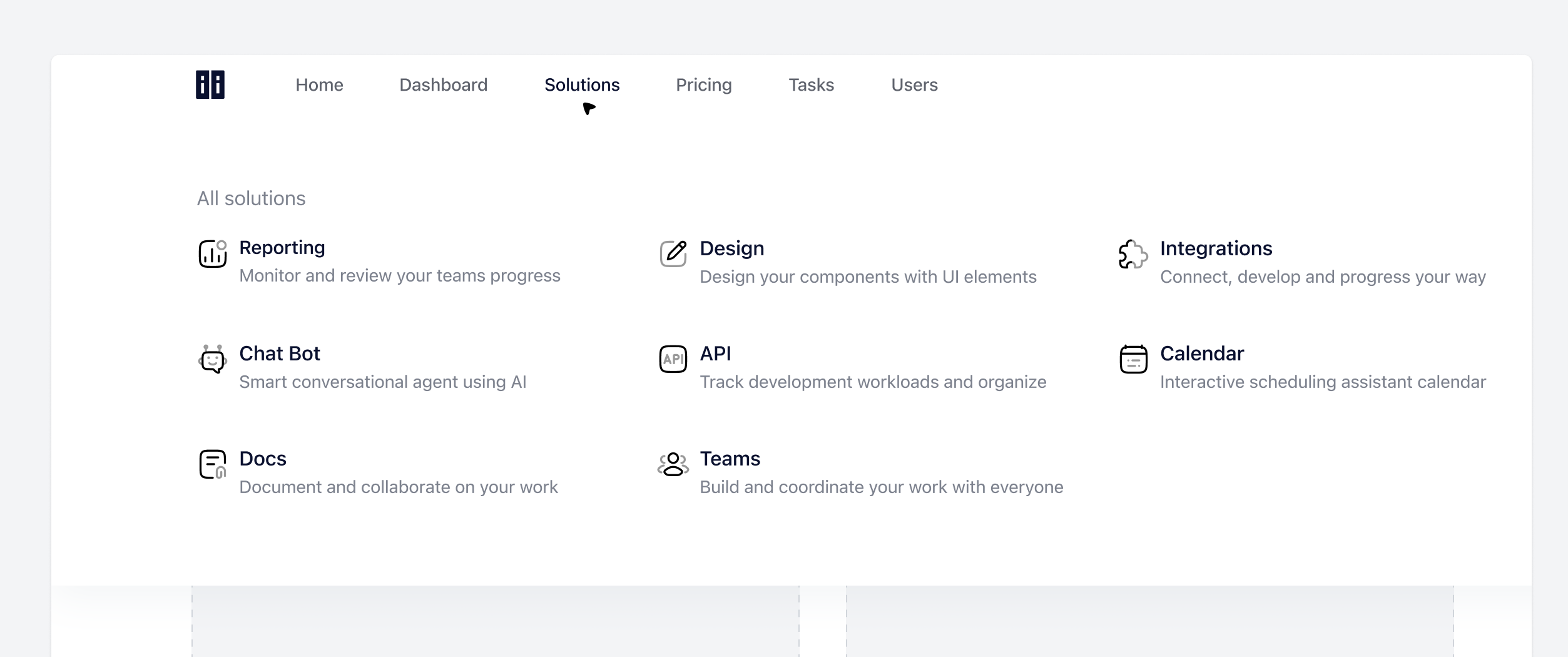Click the Teams people icon
This screenshot has width=1568, height=657.
click(673, 465)
